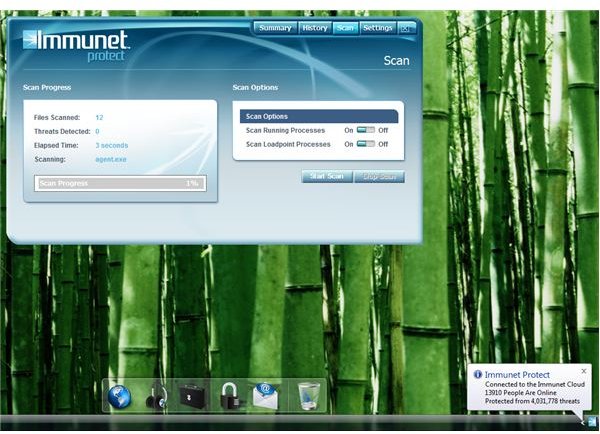Open the black briefcase dock icon

[x=192, y=397]
